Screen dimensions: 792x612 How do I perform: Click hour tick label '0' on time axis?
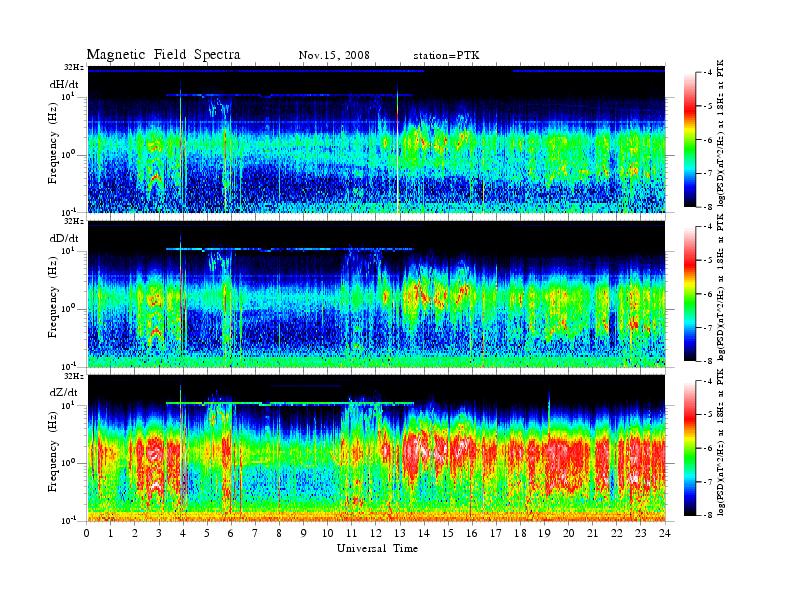pos(87,533)
